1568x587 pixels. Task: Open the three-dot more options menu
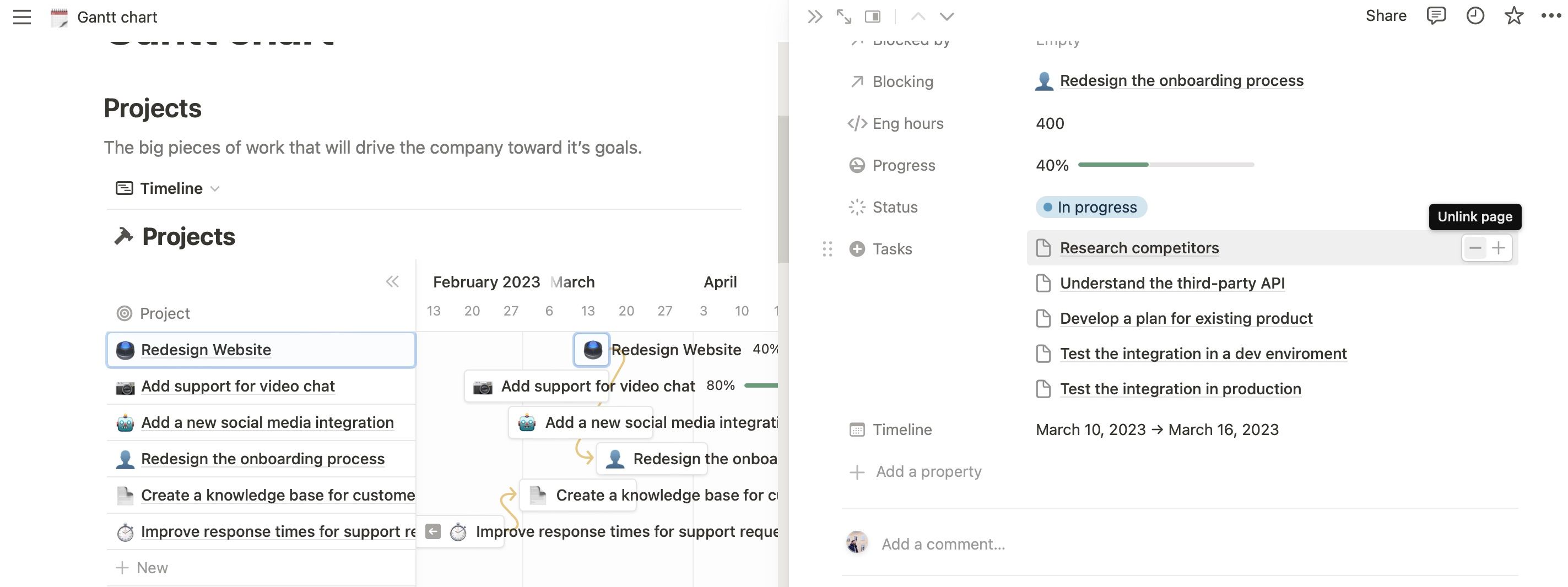pos(1550,16)
